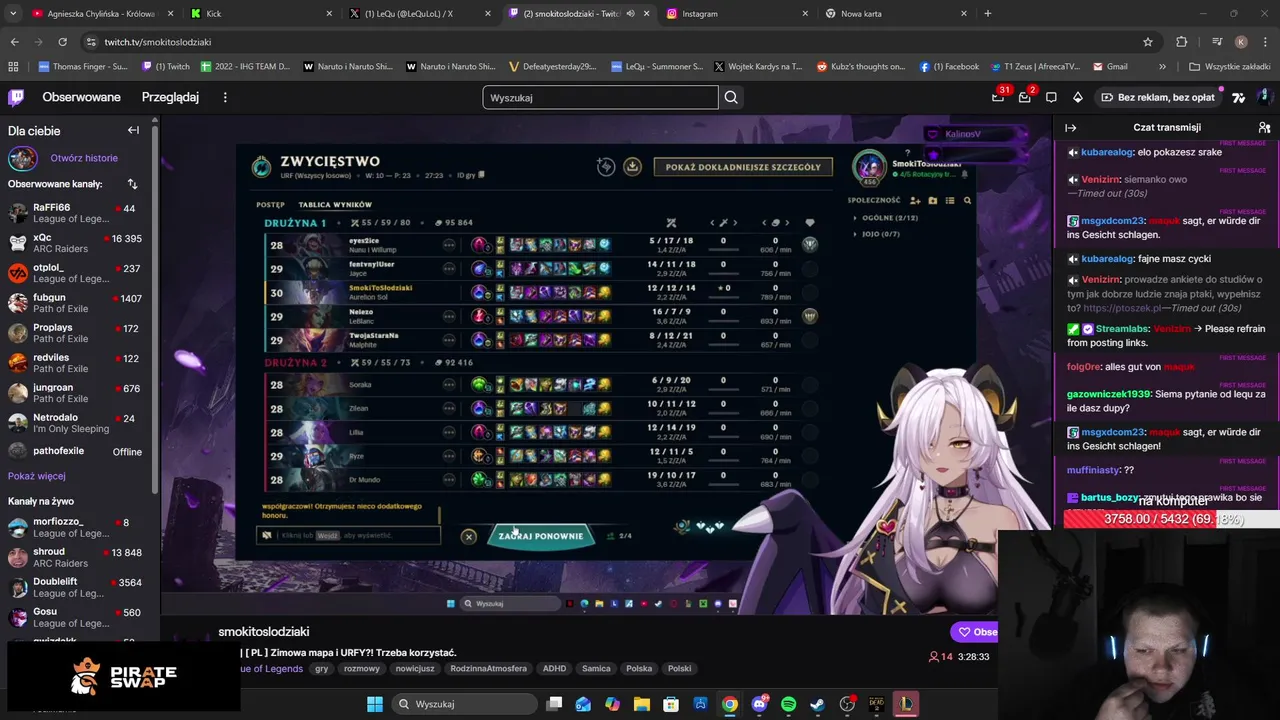The image size is (1280, 720).
Task: Click the nowicjusz stream tag
Action: (415, 668)
